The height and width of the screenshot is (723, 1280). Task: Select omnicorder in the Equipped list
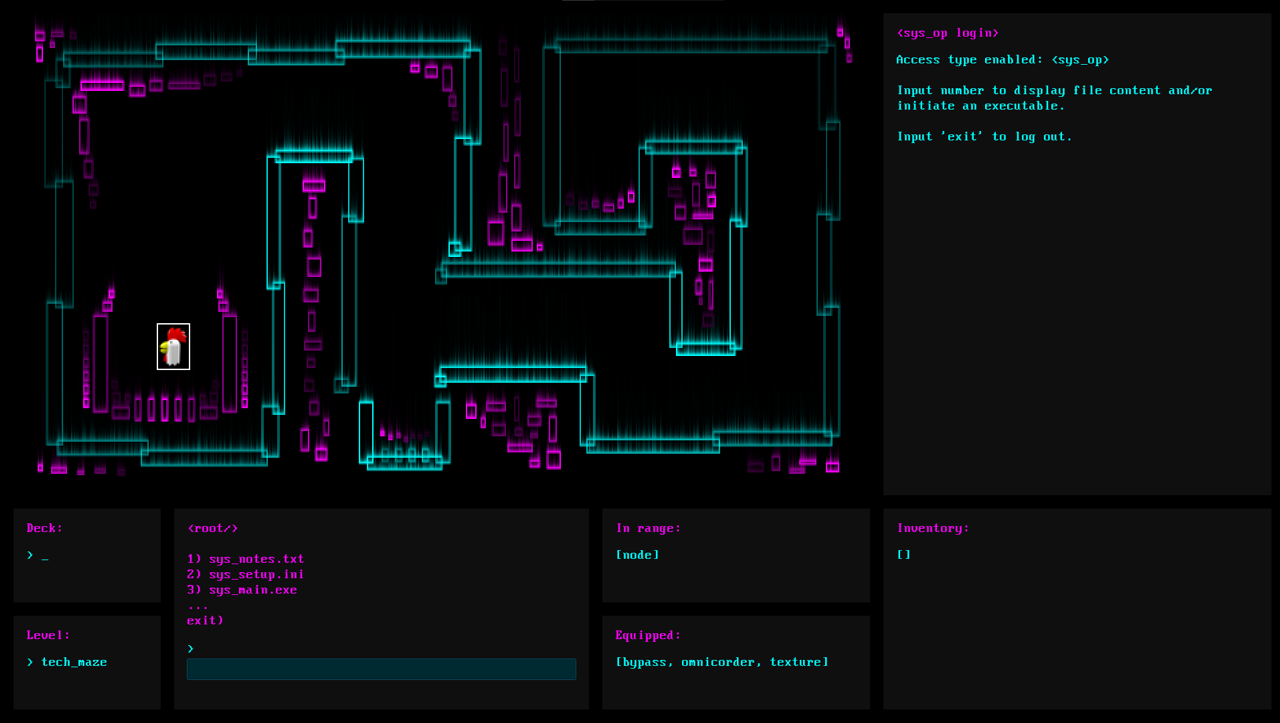coord(717,662)
